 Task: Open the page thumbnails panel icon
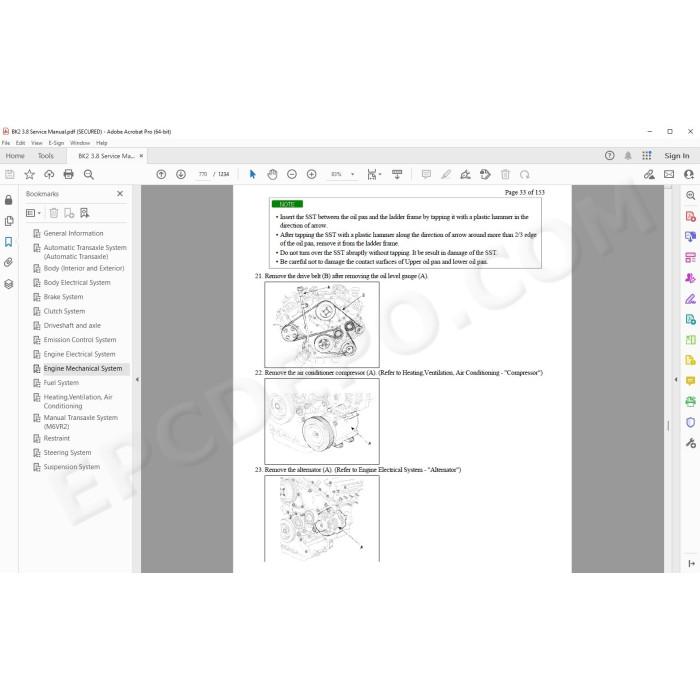click(x=8, y=221)
